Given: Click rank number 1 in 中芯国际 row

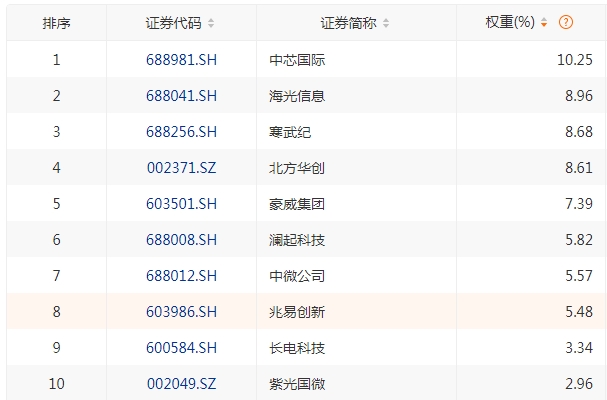Looking at the screenshot, I should click(57, 60).
